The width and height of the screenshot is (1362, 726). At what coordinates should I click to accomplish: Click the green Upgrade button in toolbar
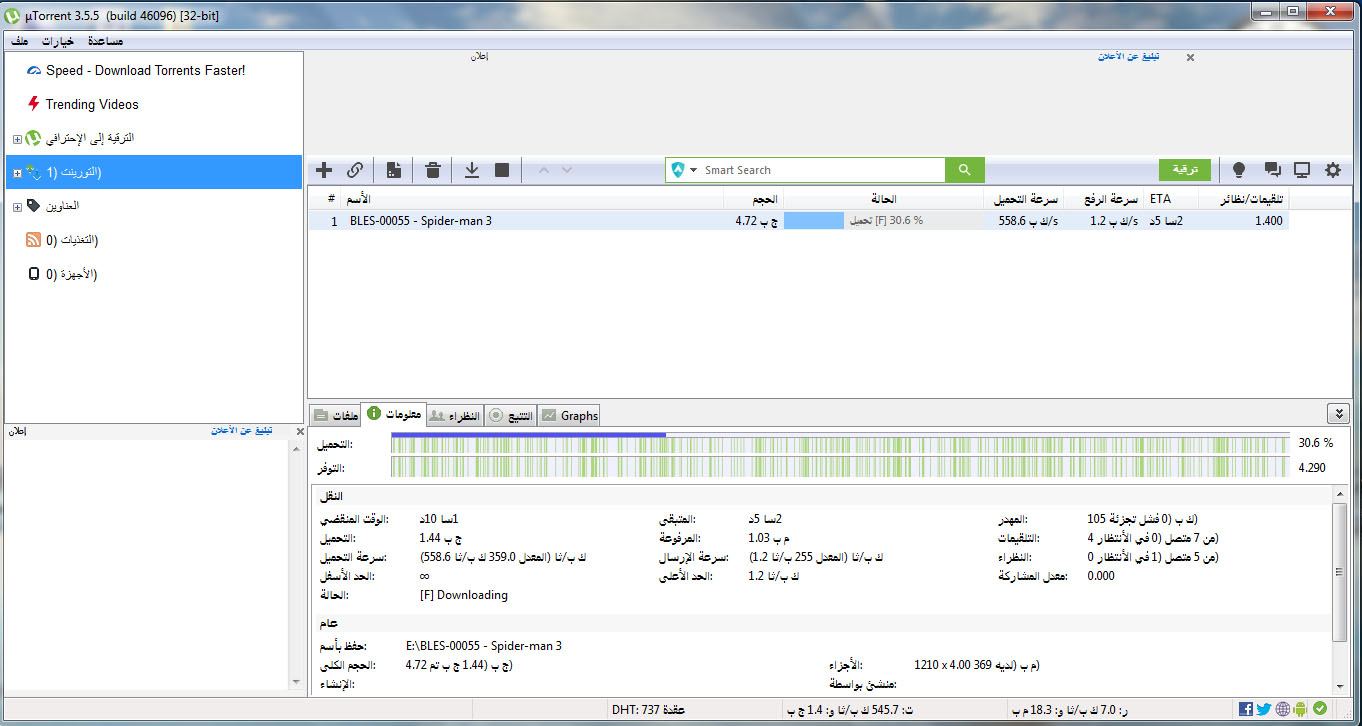pos(1184,170)
